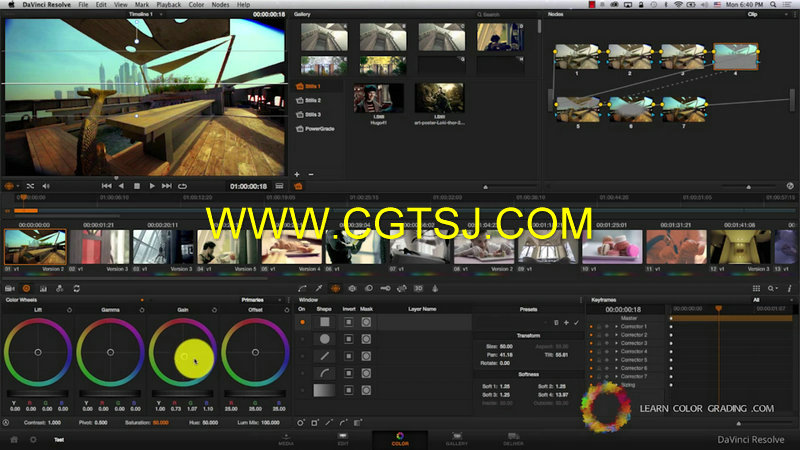Open the Power Window palette icon
Screen dimensions: 800x450
(x=335, y=288)
